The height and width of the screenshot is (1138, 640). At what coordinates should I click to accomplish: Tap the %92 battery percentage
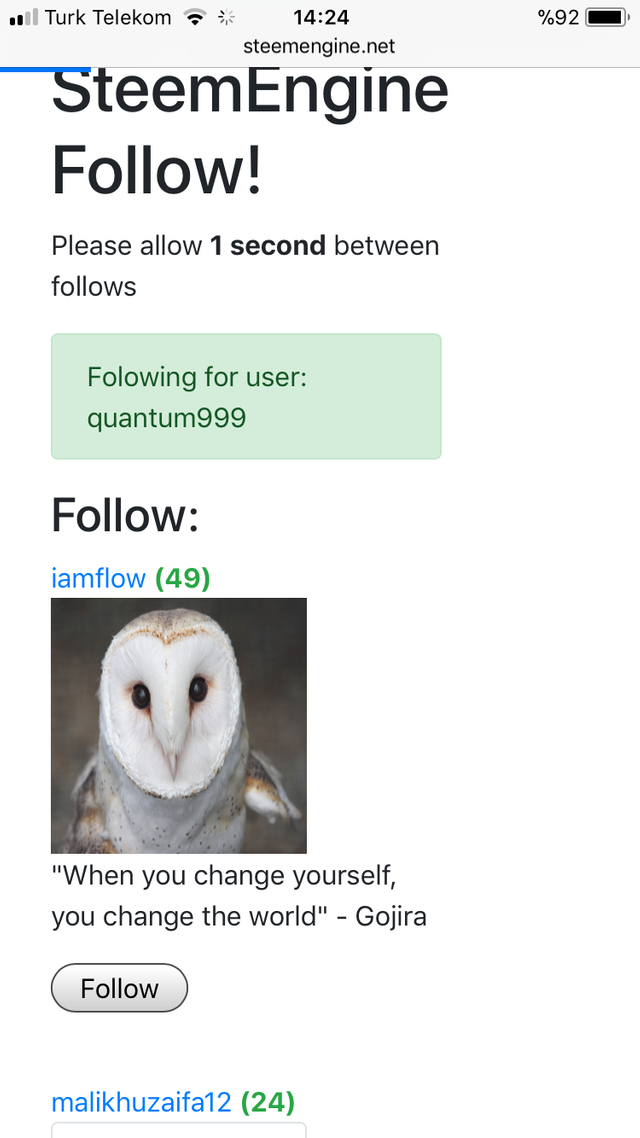pyautogui.click(x=558, y=17)
